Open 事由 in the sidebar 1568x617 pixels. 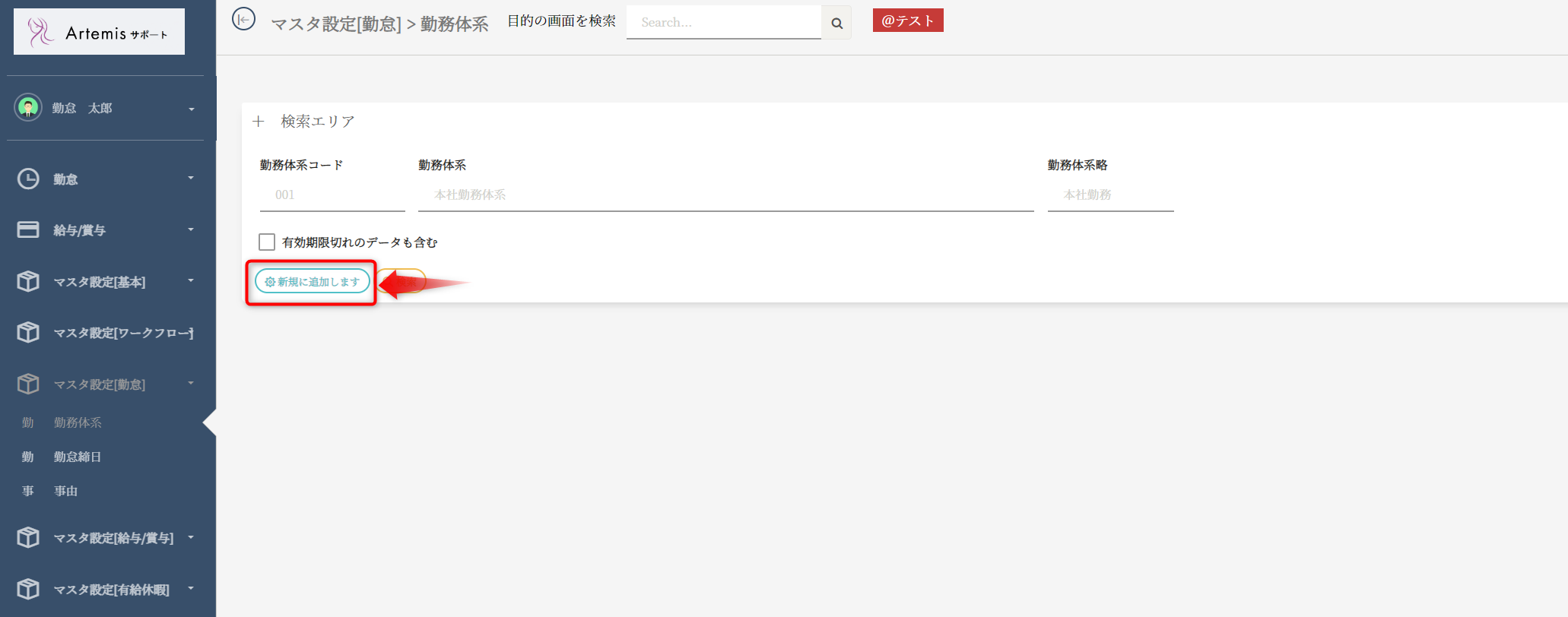click(65, 491)
